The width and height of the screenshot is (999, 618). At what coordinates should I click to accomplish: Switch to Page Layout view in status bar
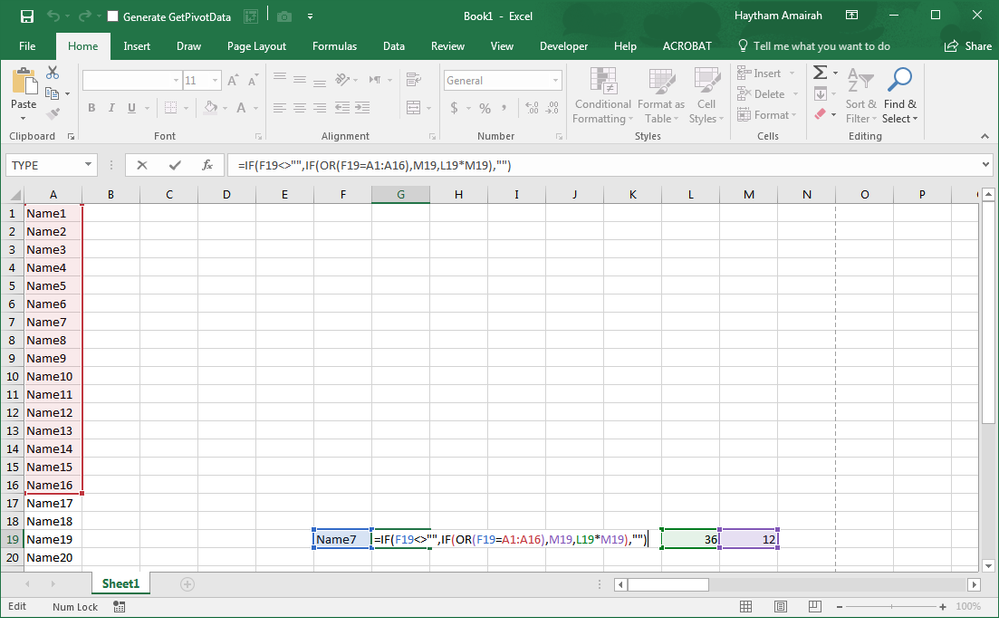click(x=780, y=607)
